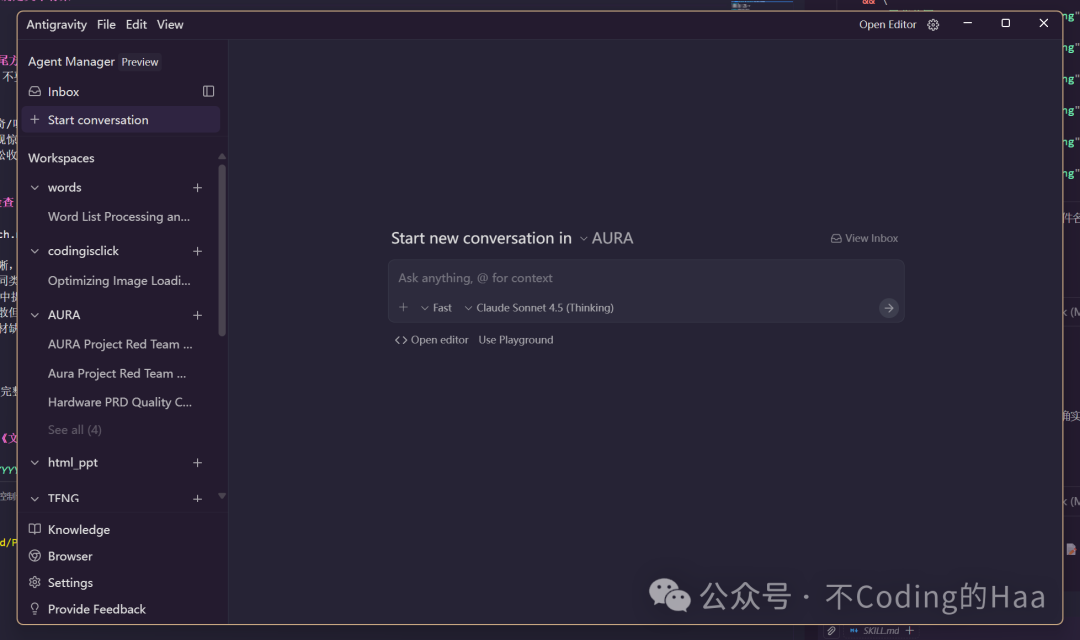This screenshot has height=640, width=1080.
Task: Click plus icon beside SKILL.md in background
Action: pos(910,631)
